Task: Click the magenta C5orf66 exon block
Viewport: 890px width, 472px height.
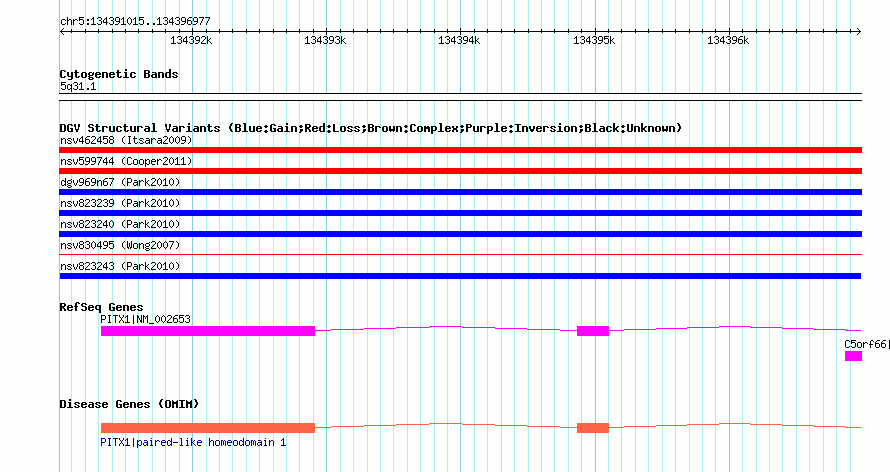Action: pos(854,356)
